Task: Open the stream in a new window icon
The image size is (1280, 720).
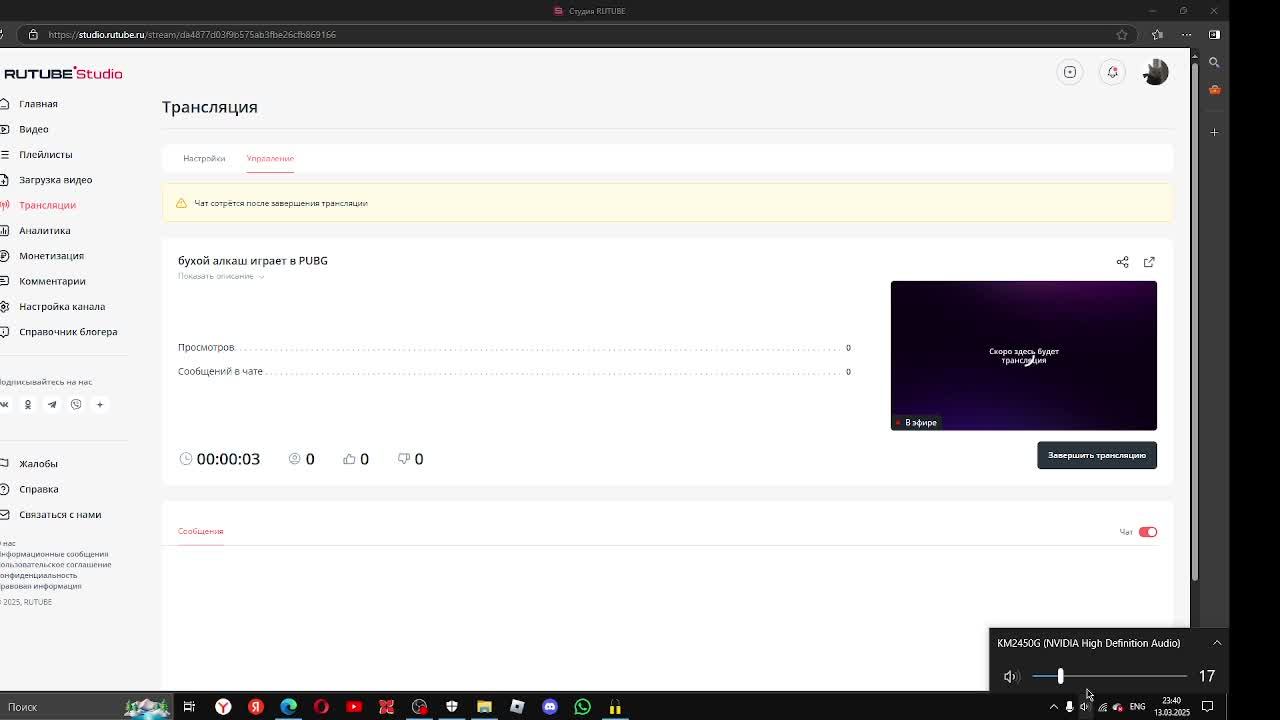Action: pyautogui.click(x=1149, y=262)
